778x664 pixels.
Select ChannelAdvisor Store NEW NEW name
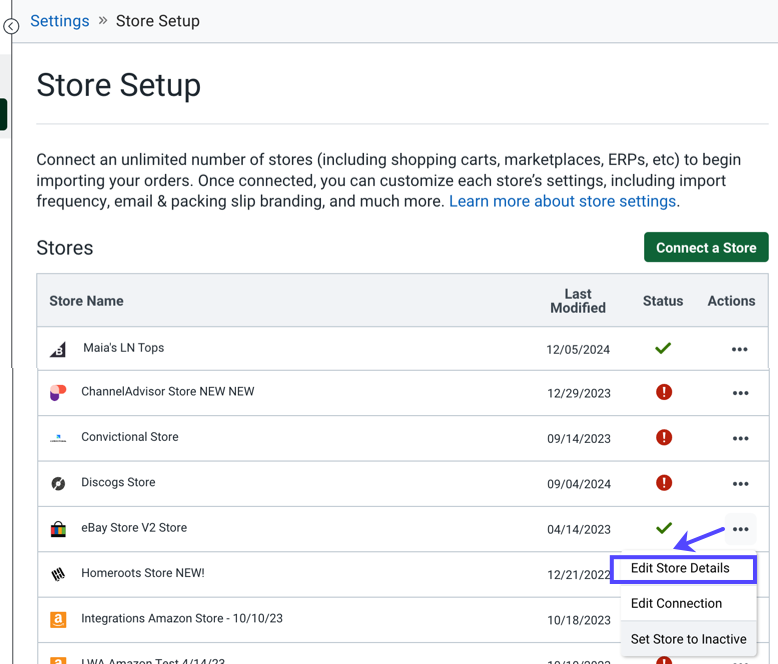(168, 392)
